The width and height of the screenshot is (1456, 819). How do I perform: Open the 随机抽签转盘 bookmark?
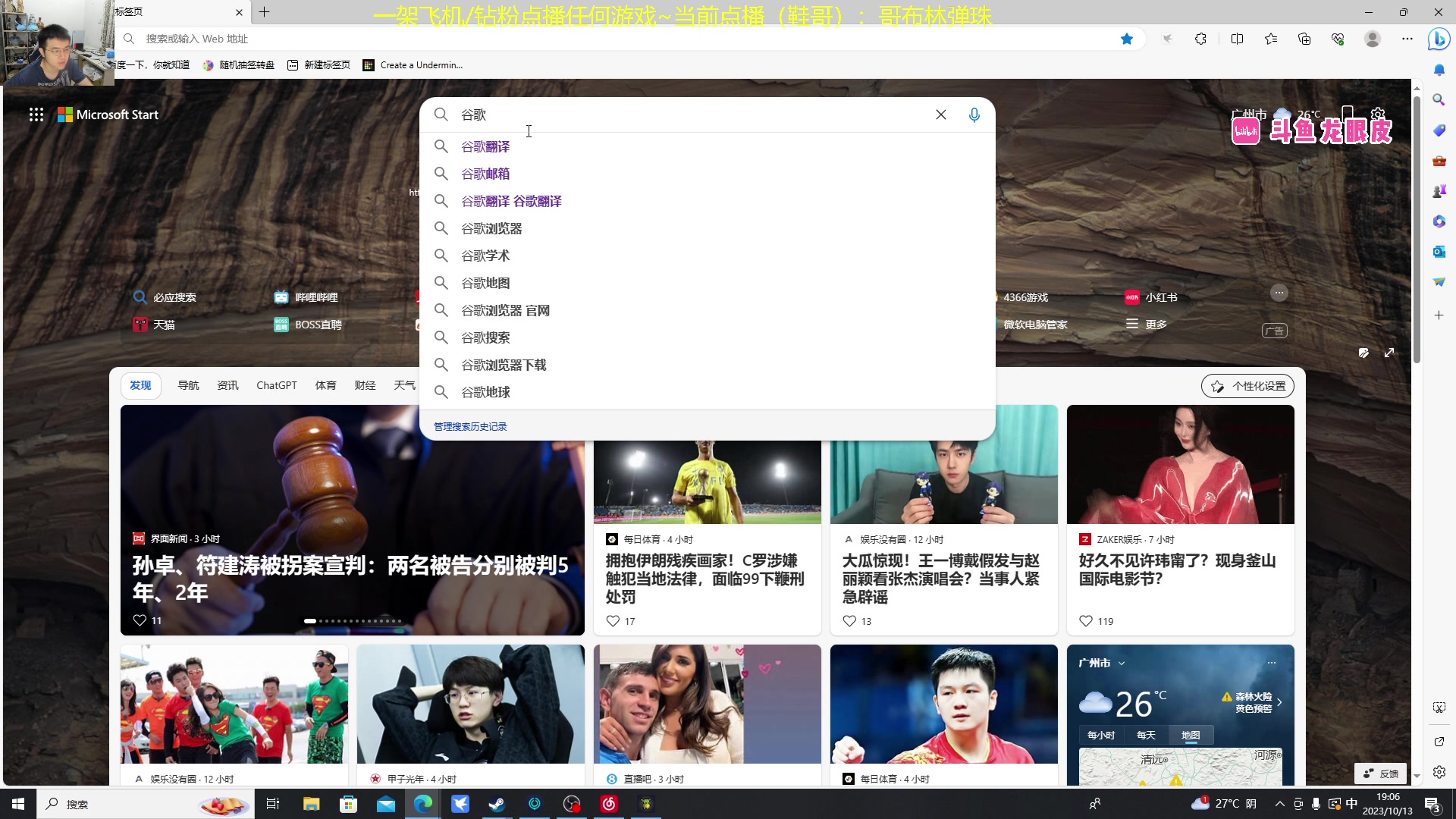click(x=238, y=65)
